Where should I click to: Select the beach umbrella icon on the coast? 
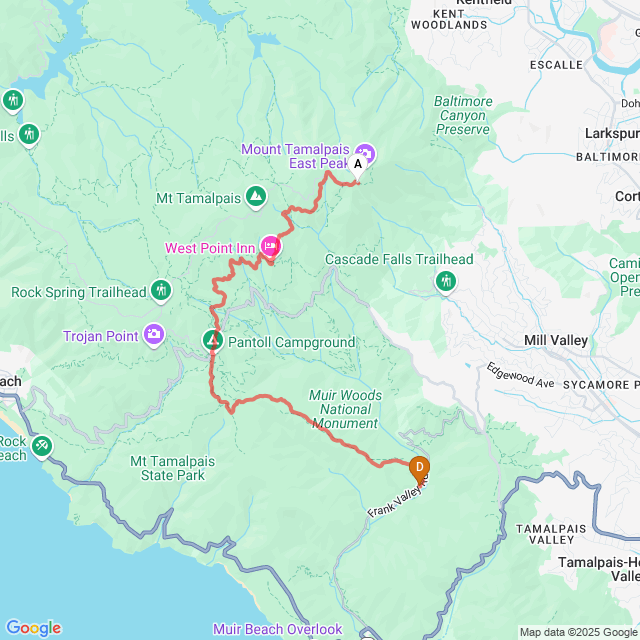tap(42, 447)
